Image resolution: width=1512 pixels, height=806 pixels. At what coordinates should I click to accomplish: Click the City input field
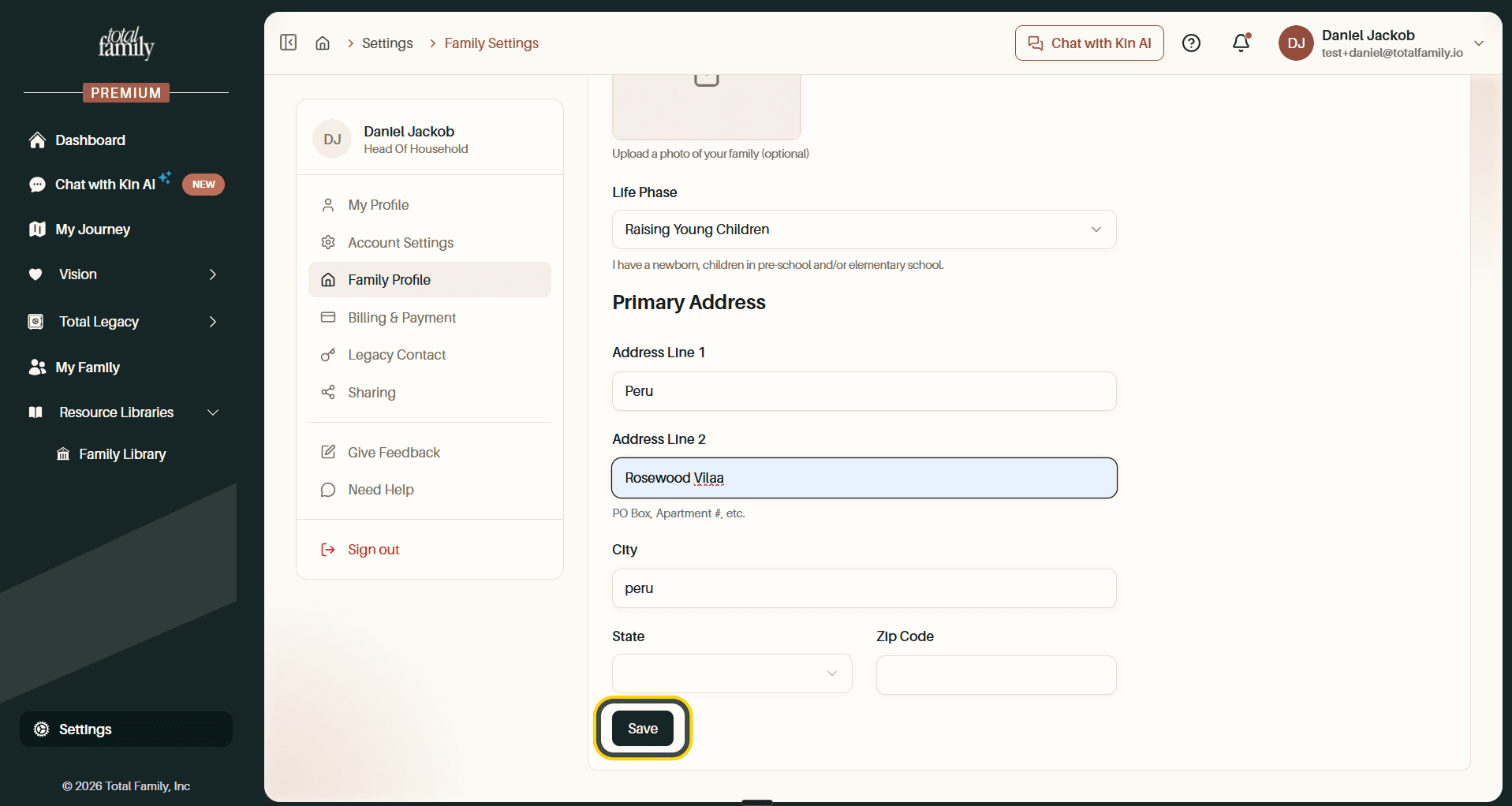tap(864, 588)
